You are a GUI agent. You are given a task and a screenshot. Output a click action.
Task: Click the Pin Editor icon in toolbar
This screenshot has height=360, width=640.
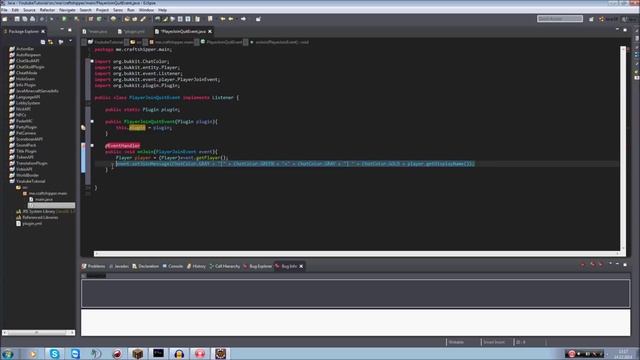coord(258,19)
